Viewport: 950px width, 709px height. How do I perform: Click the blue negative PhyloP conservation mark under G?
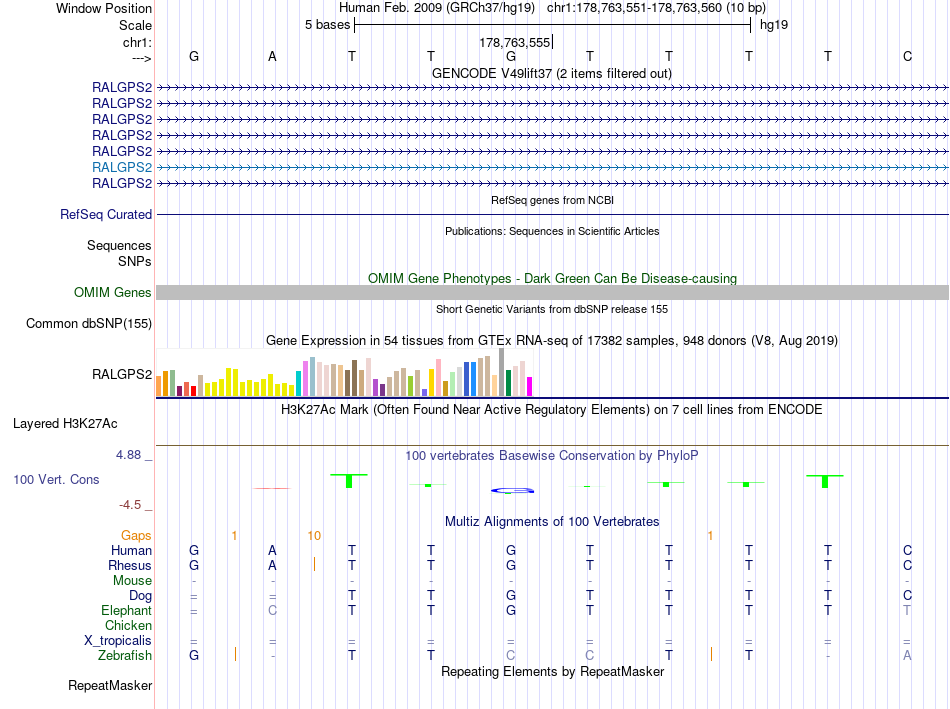(x=513, y=490)
